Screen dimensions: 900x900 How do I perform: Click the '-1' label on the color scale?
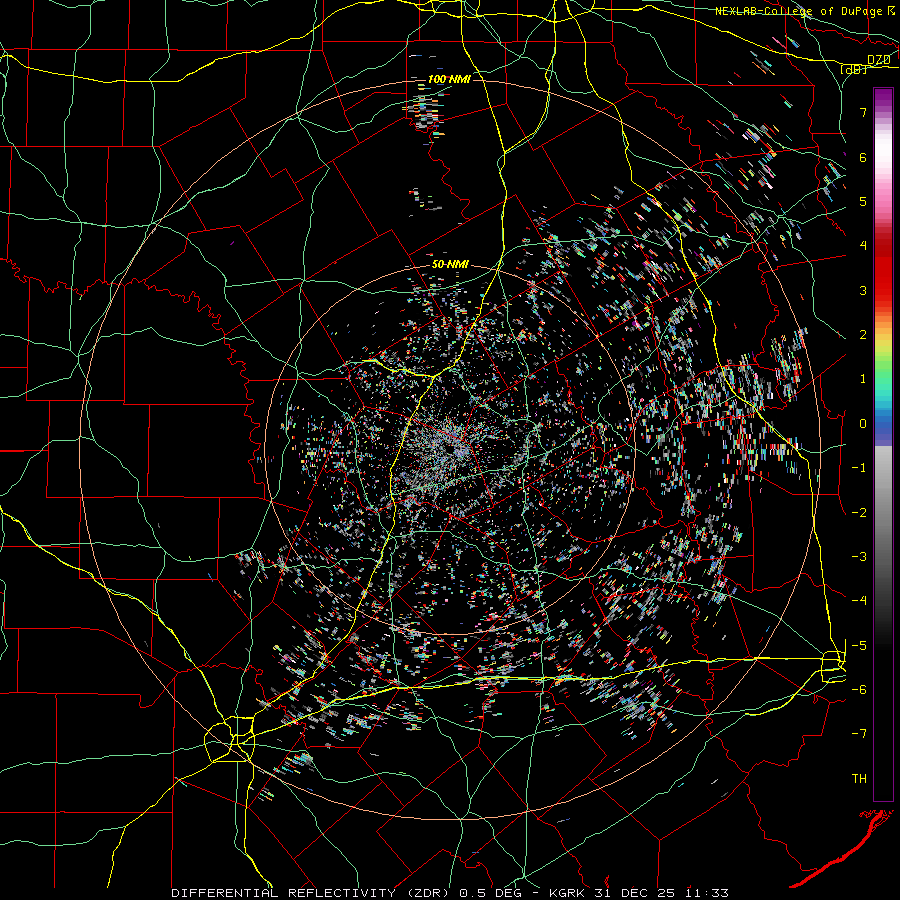859,468
